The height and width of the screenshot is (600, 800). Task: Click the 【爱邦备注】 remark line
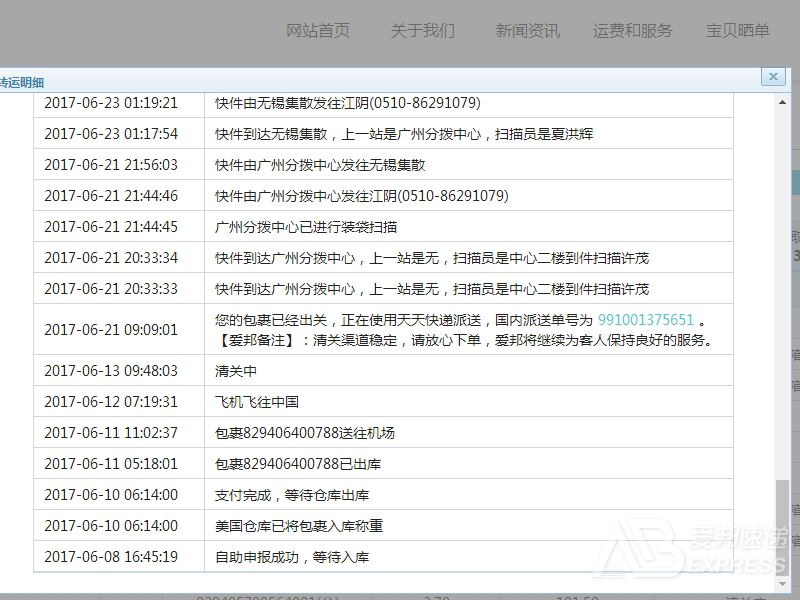(x=464, y=340)
